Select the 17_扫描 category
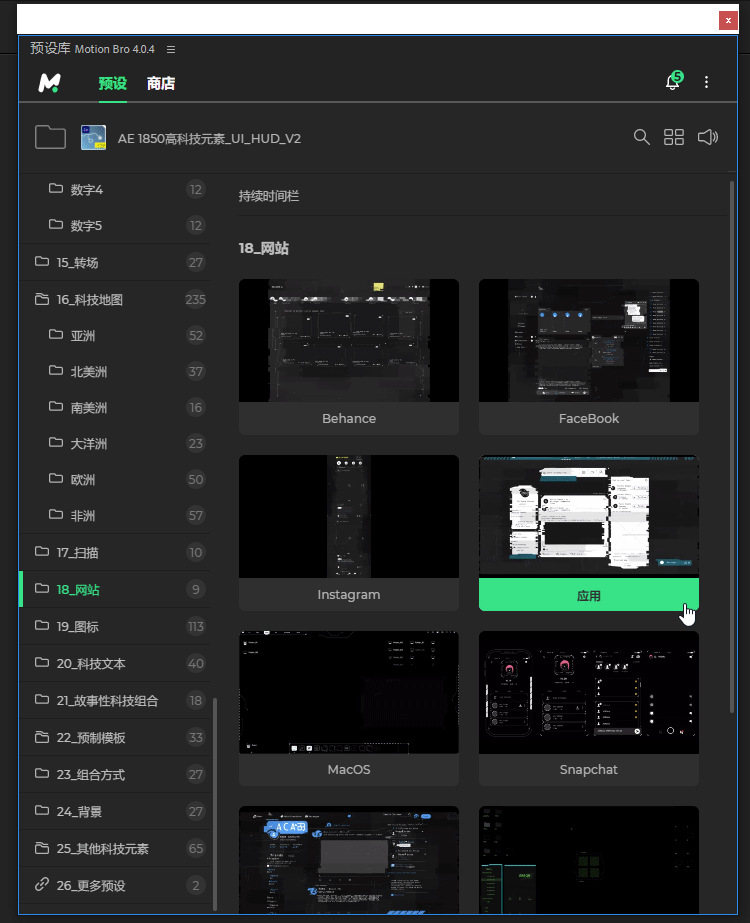Viewport: 750px width, 923px height. [115, 553]
